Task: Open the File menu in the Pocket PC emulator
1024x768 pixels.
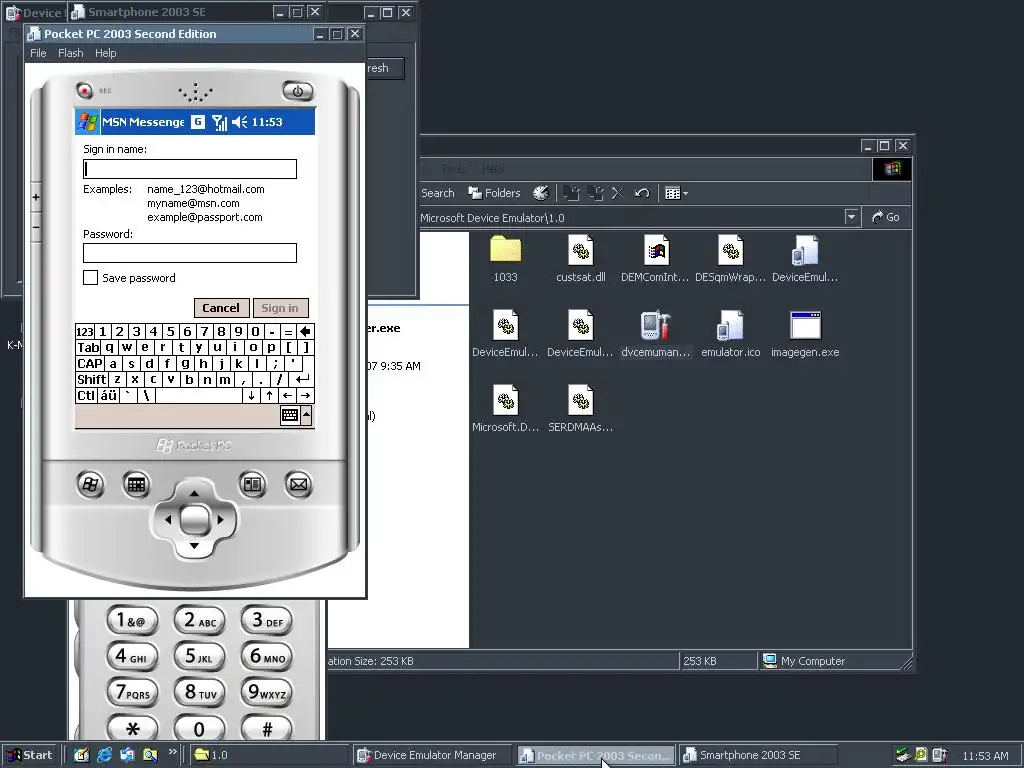Action: (38, 53)
